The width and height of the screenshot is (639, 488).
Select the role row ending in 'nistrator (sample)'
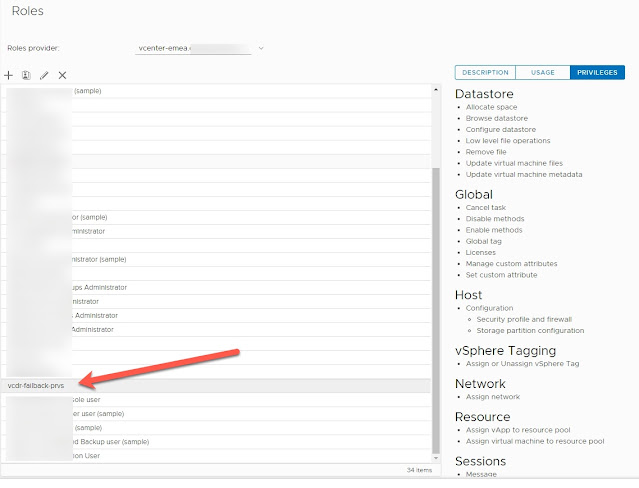[x=216, y=259]
